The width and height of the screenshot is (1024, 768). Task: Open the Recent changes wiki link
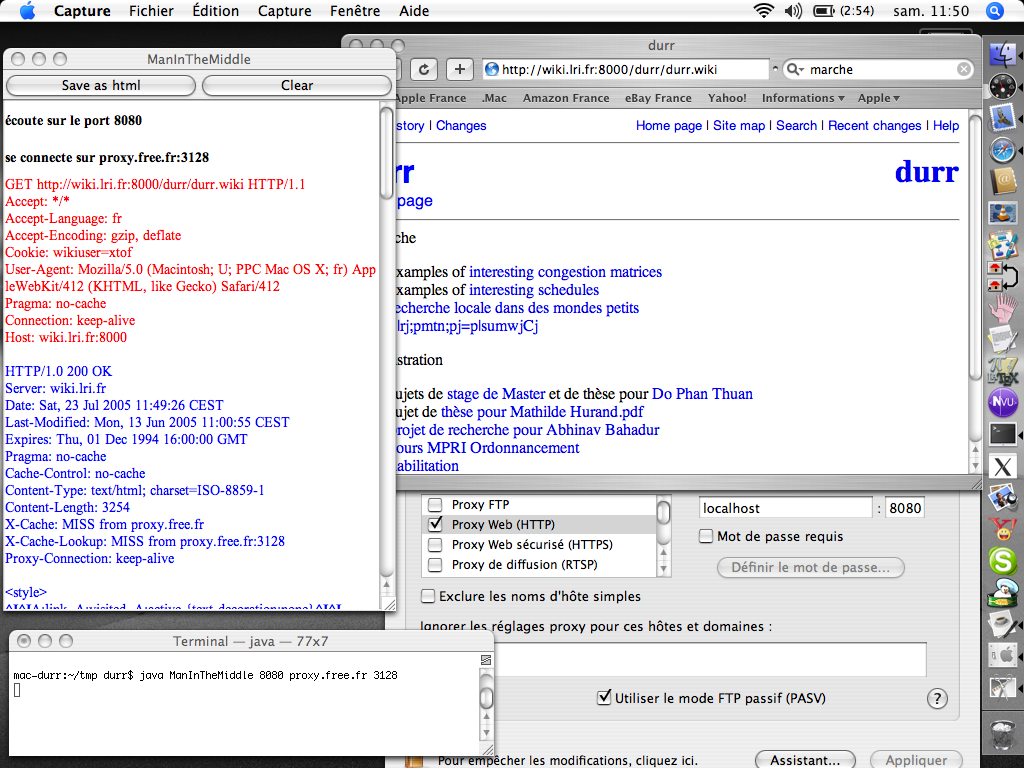pyautogui.click(x=874, y=126)
